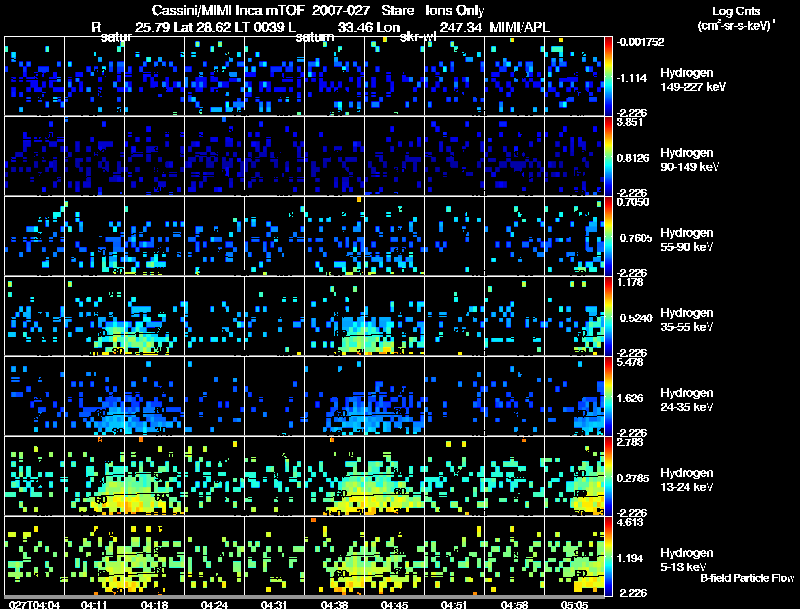Click the 0.2785 color scale value
800x609 pixels.
click(x=633, y=478)
